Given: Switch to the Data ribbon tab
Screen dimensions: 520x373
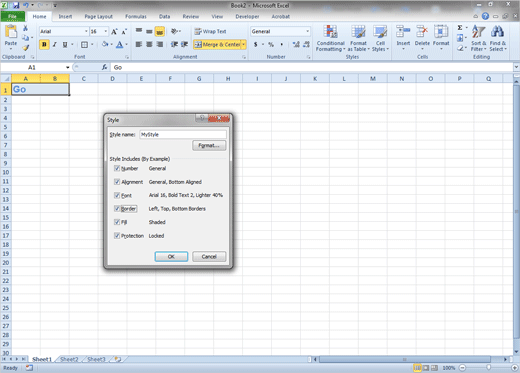Looking at the screenshot, I should click(x=164, y=16).
